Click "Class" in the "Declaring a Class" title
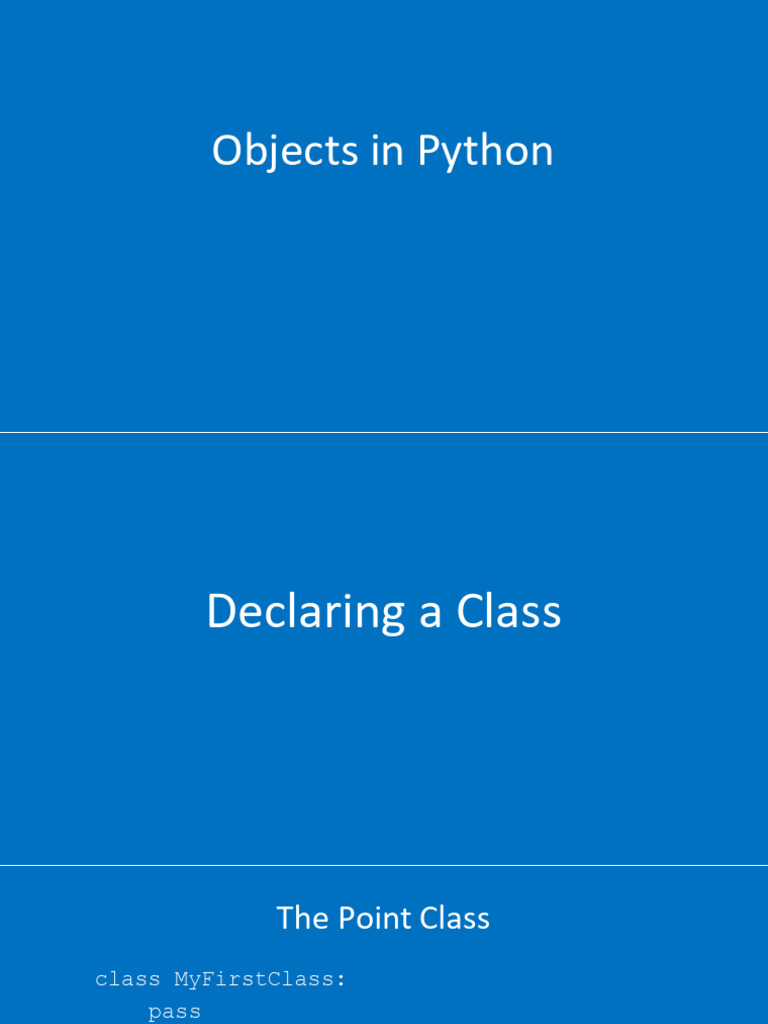This screenshot has height=1024, width=768. tap(509, 611)
